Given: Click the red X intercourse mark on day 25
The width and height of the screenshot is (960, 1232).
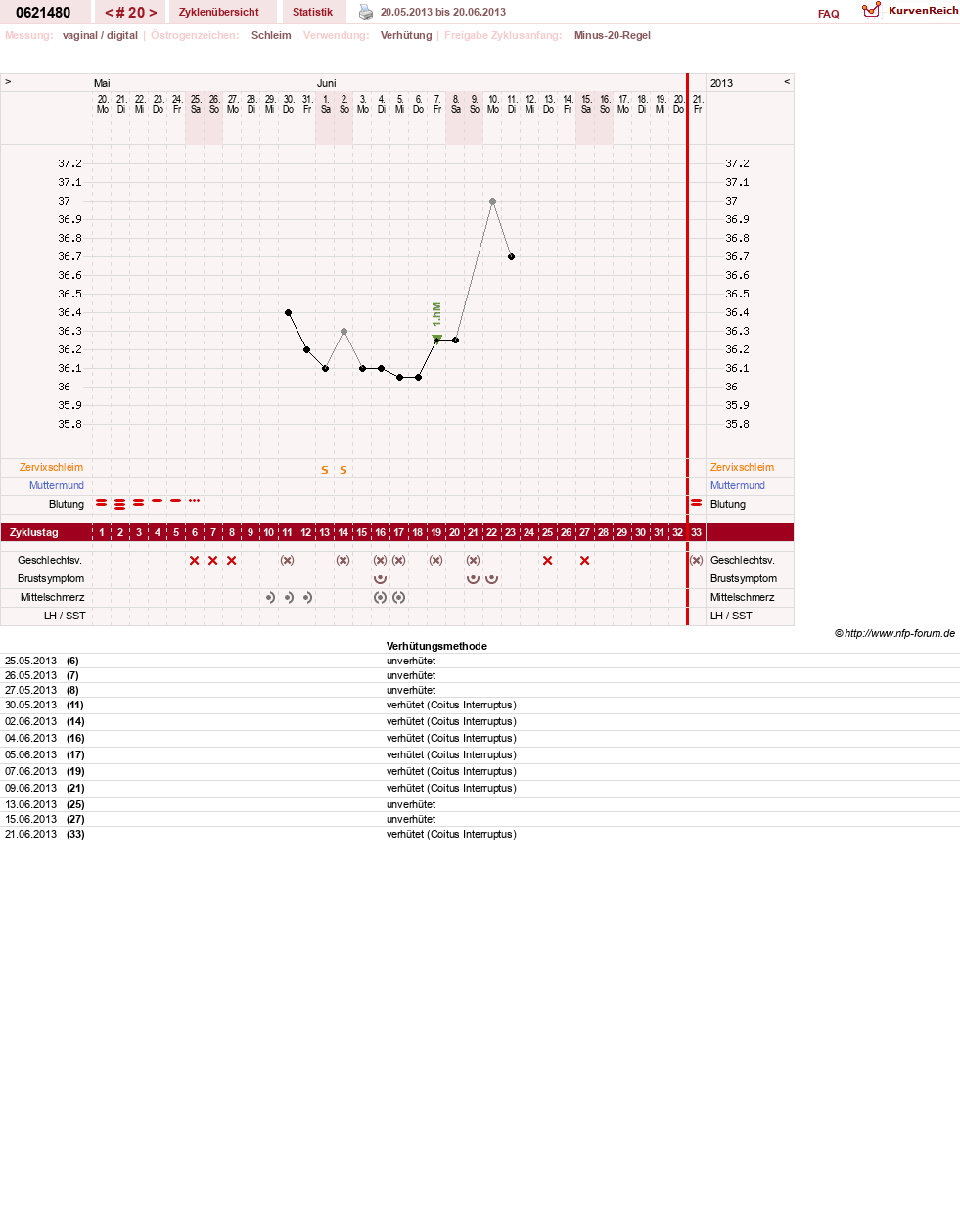Looking at the screenshot, I should [547, 560].
